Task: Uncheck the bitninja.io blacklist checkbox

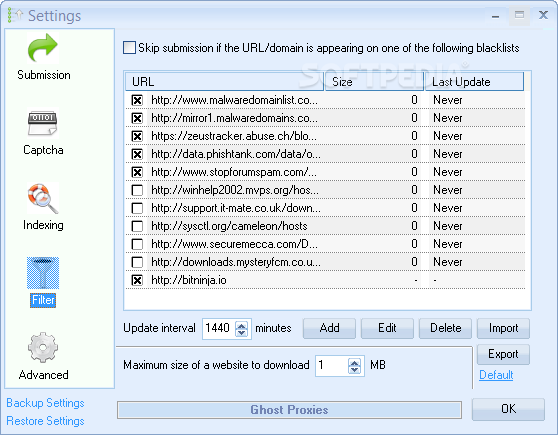Action: [137, 281]
